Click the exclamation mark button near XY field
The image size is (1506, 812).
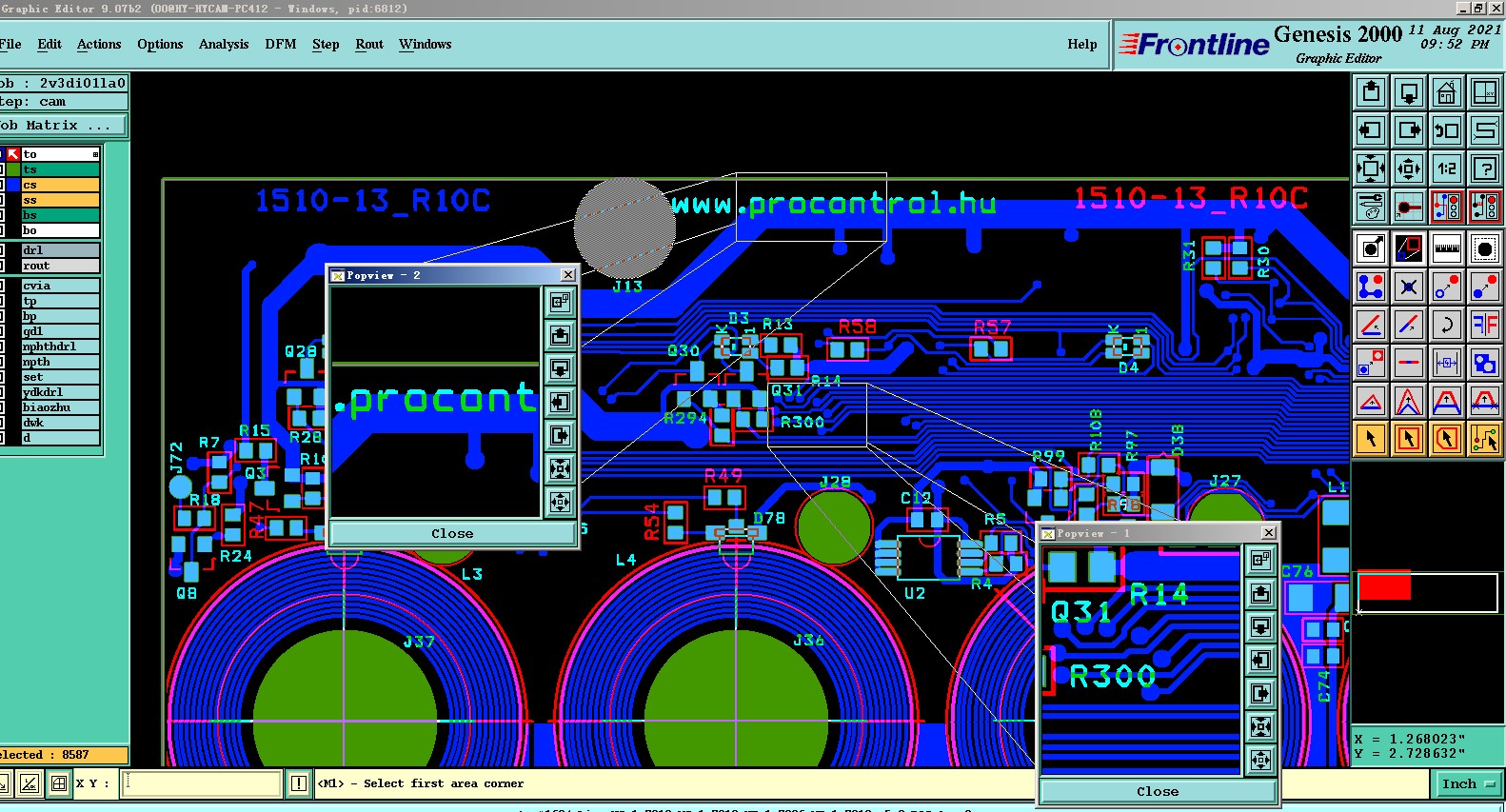coord(299,783)
